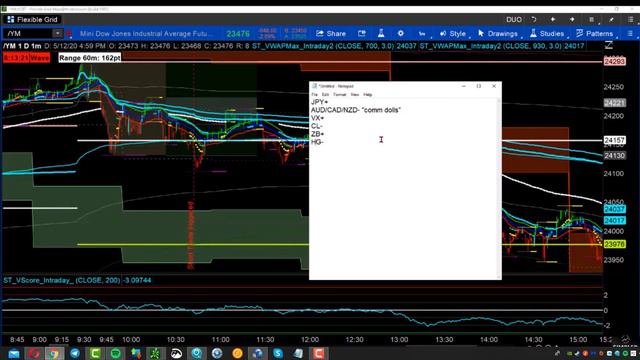Click the Range 60m: 162pt label

(89, 58)
